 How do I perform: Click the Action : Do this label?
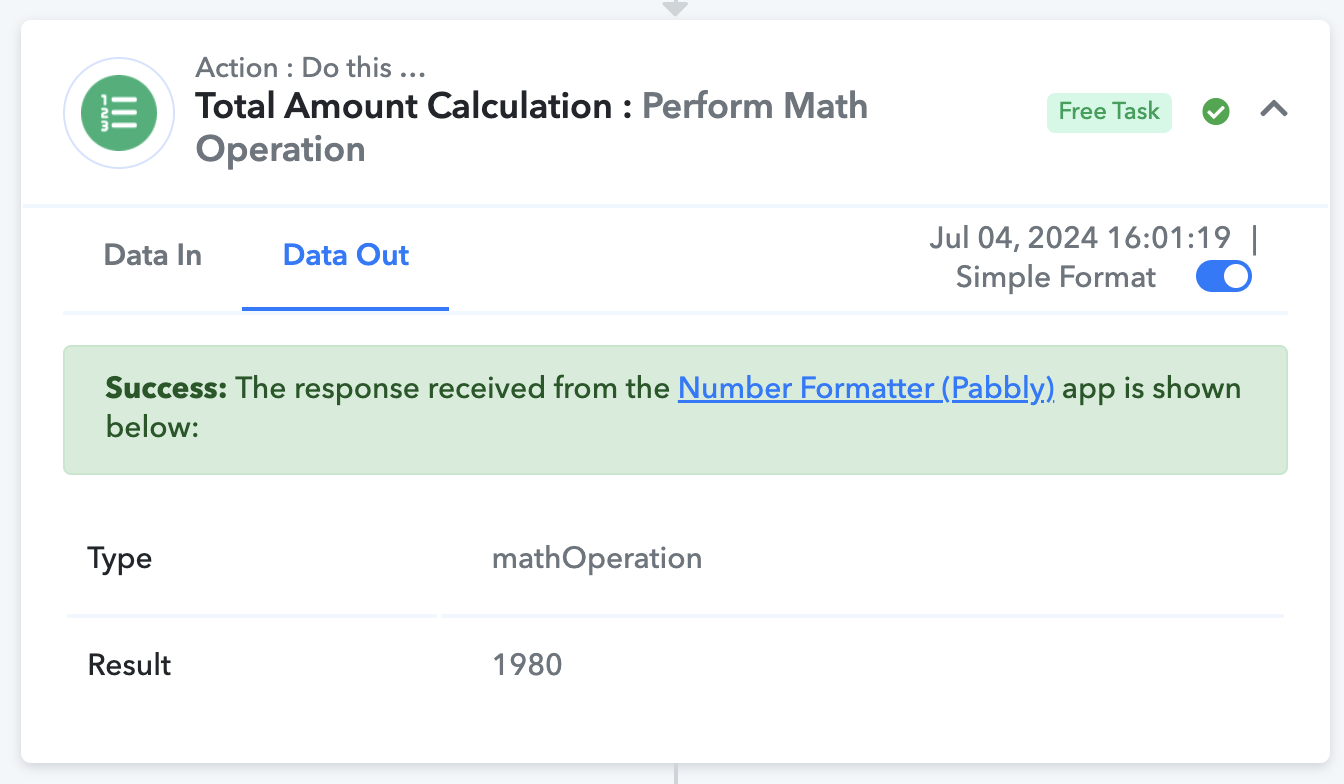[311, 68]
